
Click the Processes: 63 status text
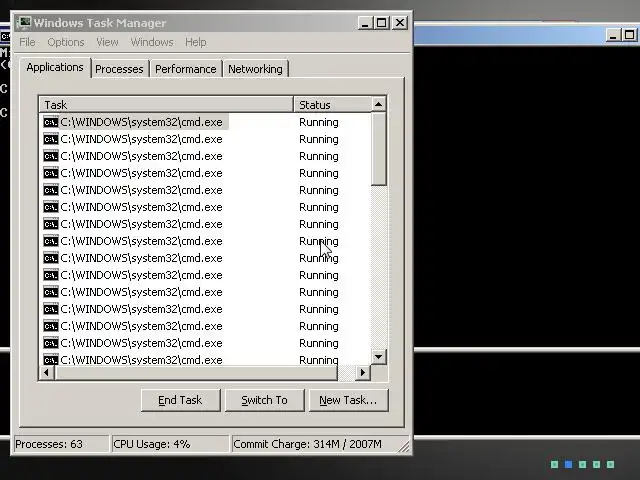pyautogui.click(x=49, y=444)
